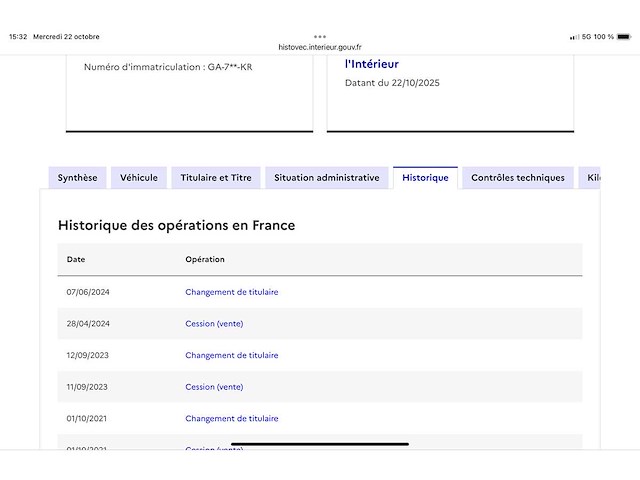Click the Date column header
This screenshot has height=480, width=640.
tap(76, 259)
